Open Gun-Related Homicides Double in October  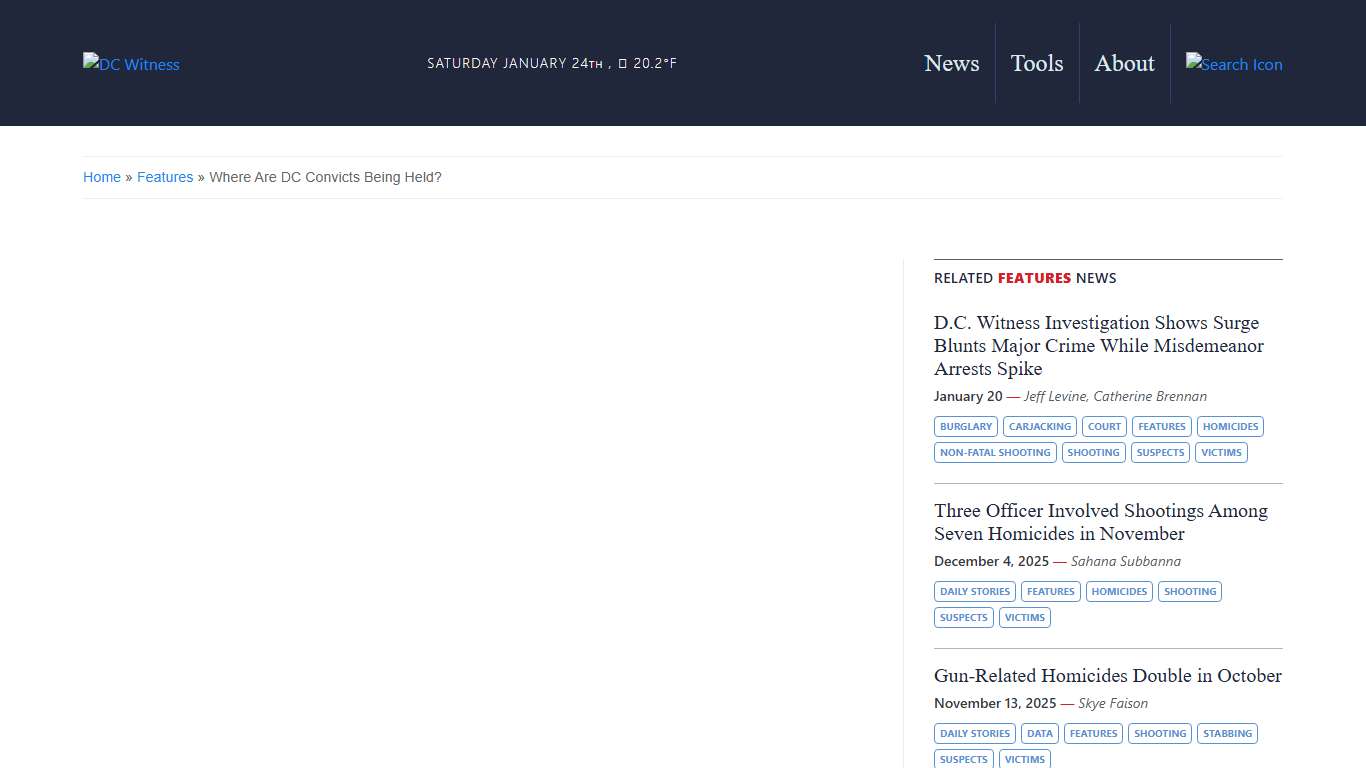point(1107,676)
